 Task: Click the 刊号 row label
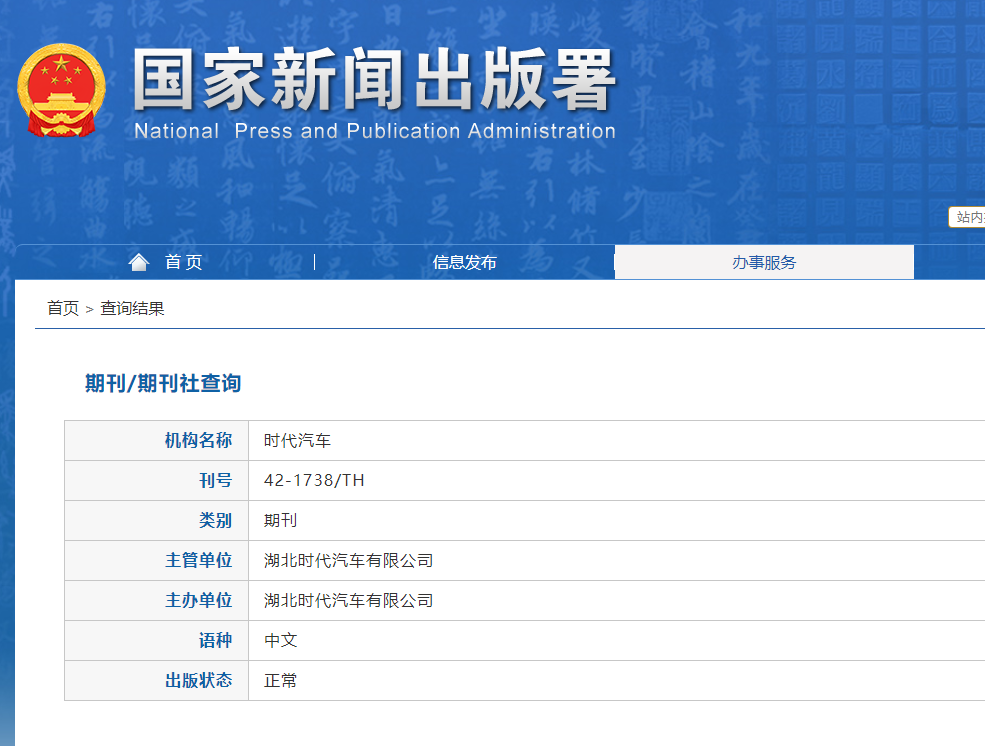[215, 480]
